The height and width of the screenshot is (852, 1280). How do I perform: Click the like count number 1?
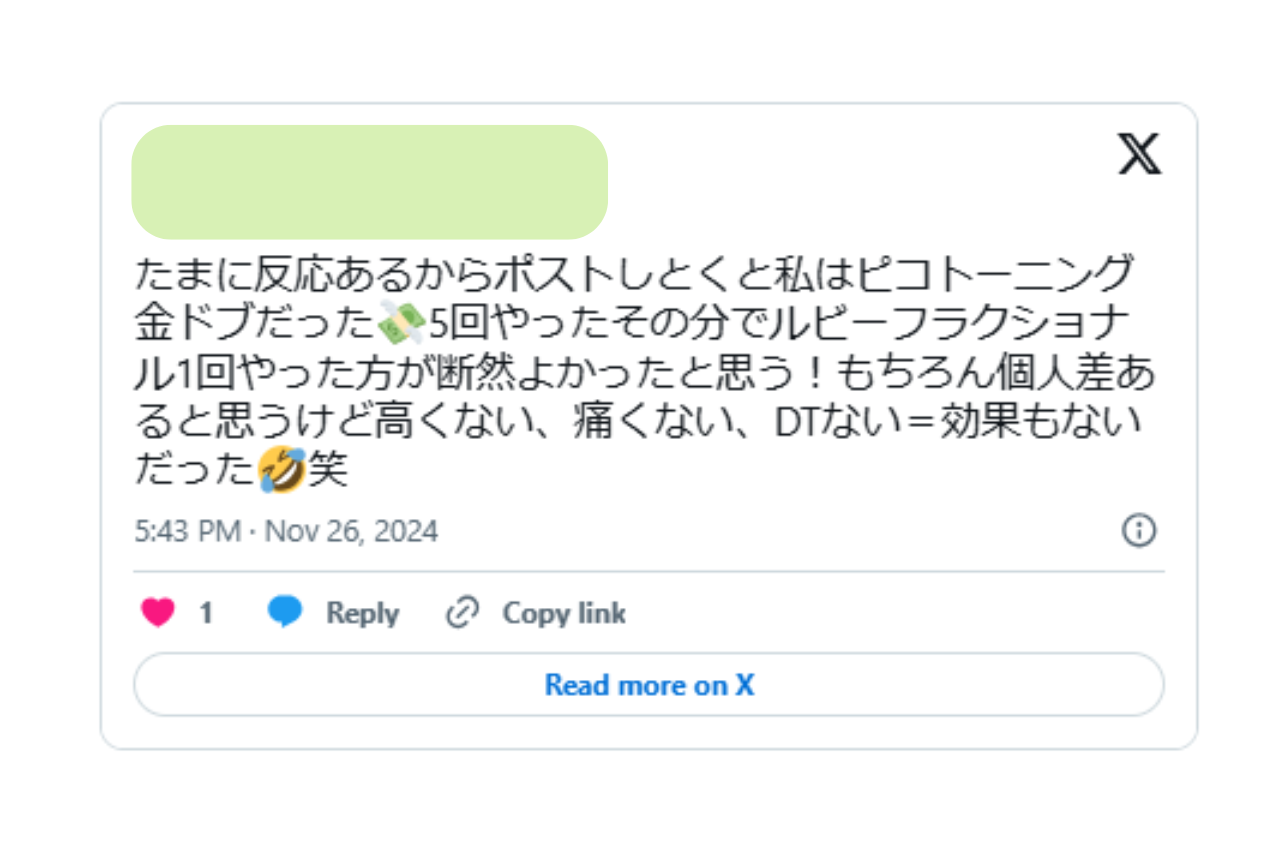pyautogui.click(x=205, y=613)
